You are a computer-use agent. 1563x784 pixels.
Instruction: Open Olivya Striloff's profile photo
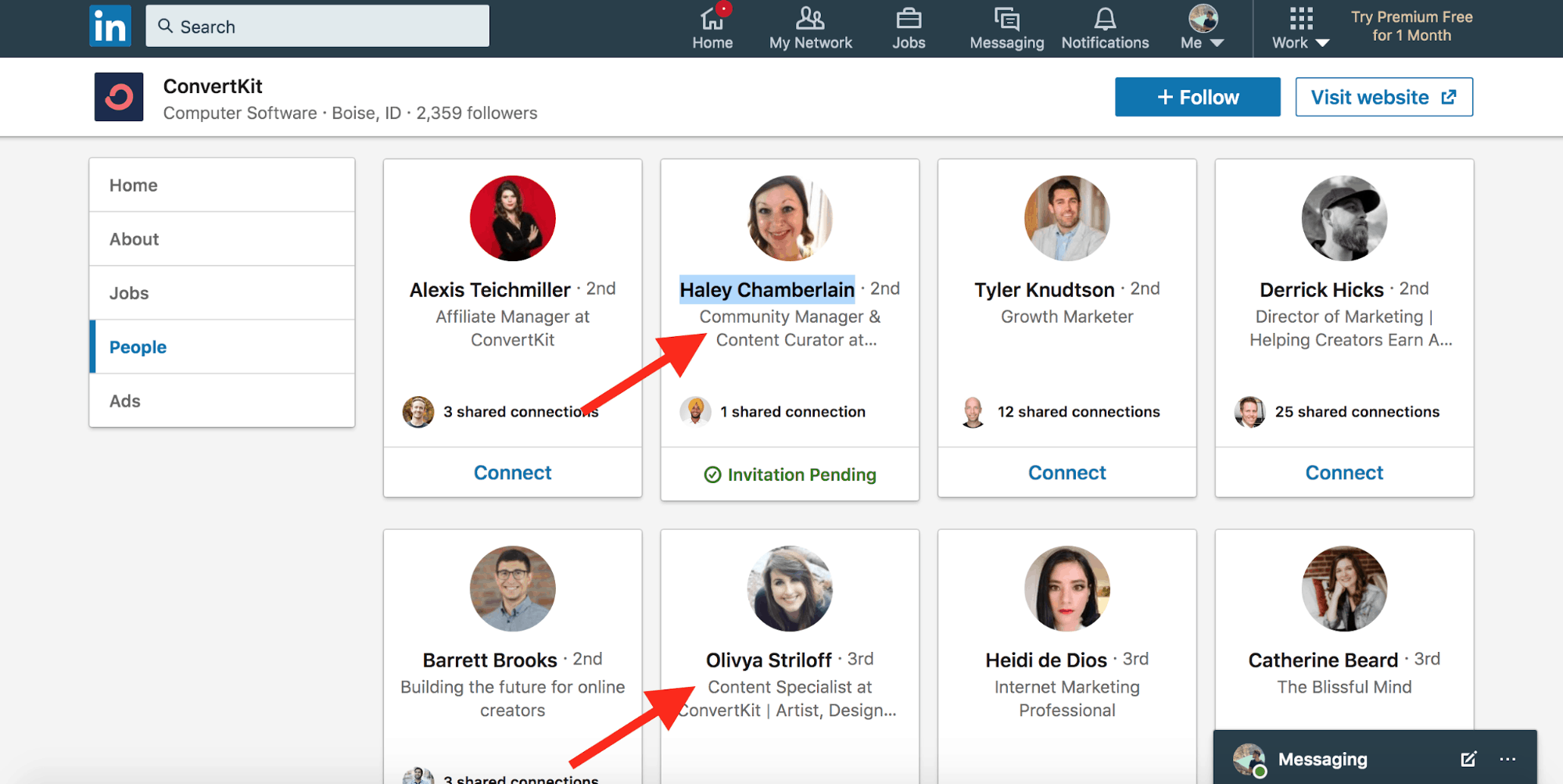pyautogui.click(x=790, y=589)
